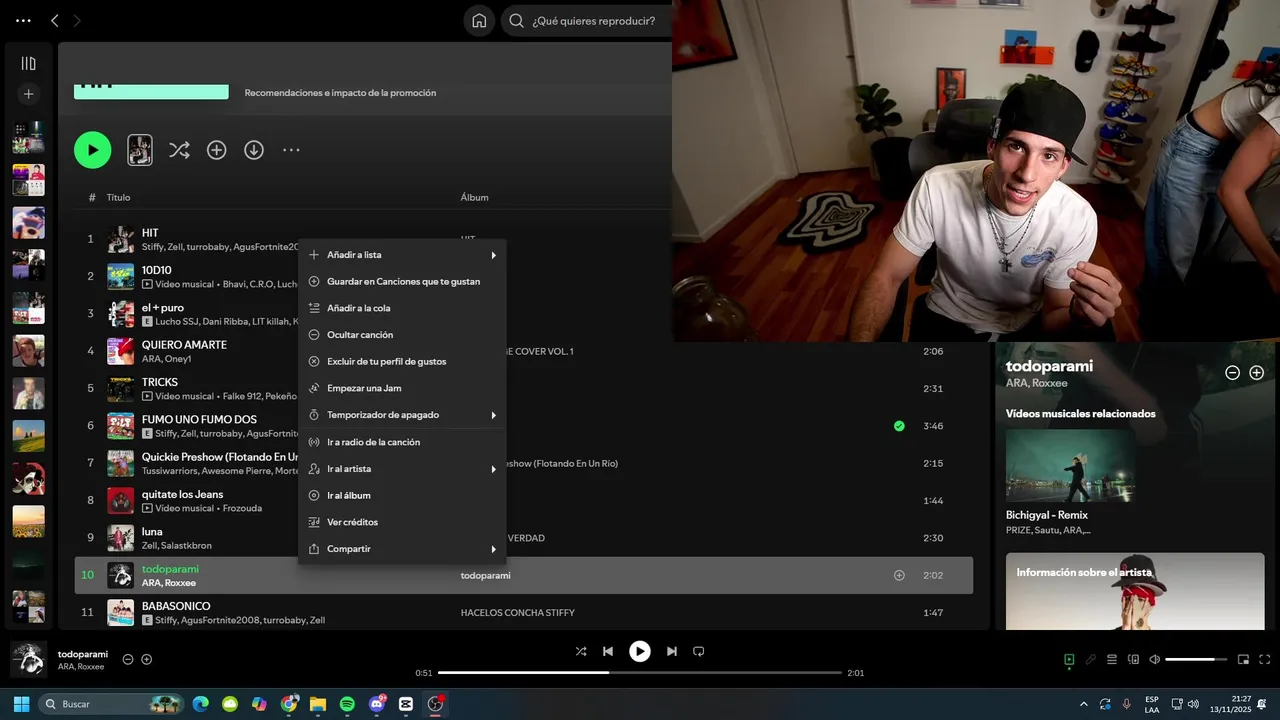
Task: Choose Guardar en Canciones que te gustan
Action: [402, 281]
